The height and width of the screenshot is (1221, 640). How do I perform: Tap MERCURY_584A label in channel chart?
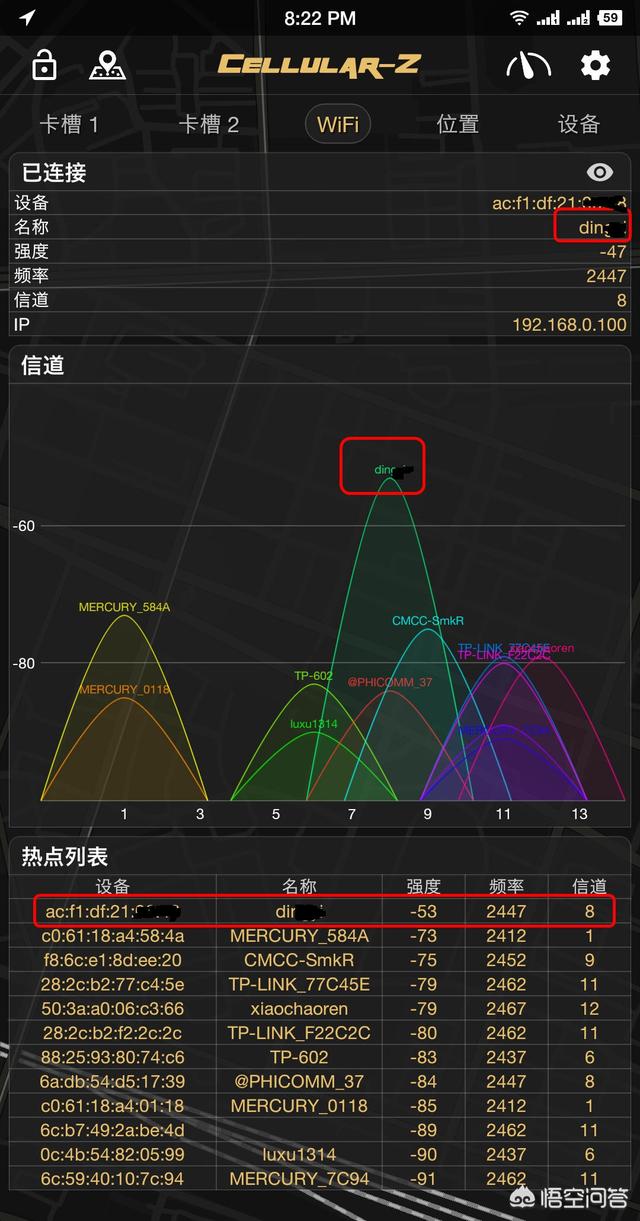tap(125, 607)
